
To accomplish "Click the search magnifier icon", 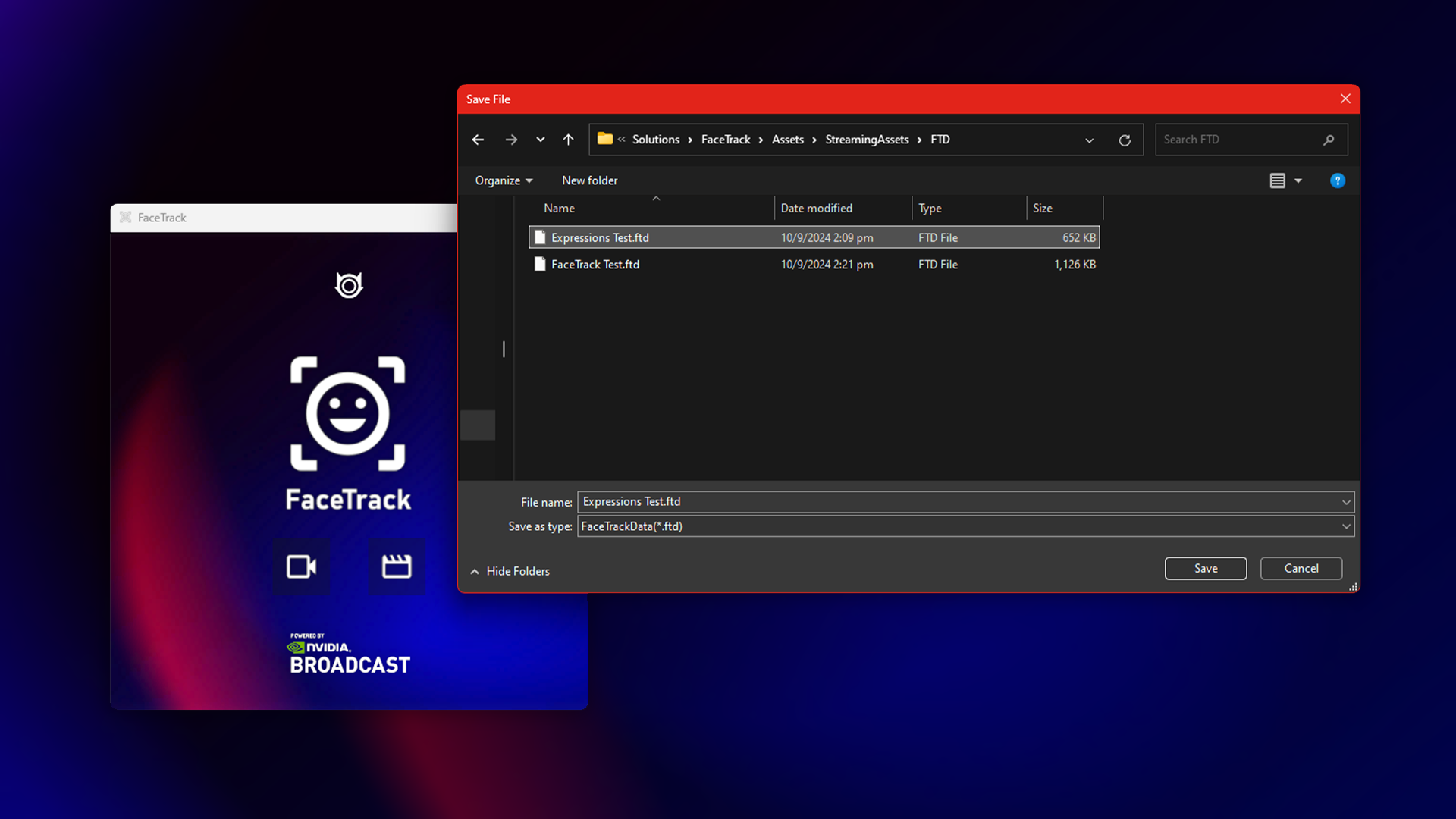I will point(1329,140).
